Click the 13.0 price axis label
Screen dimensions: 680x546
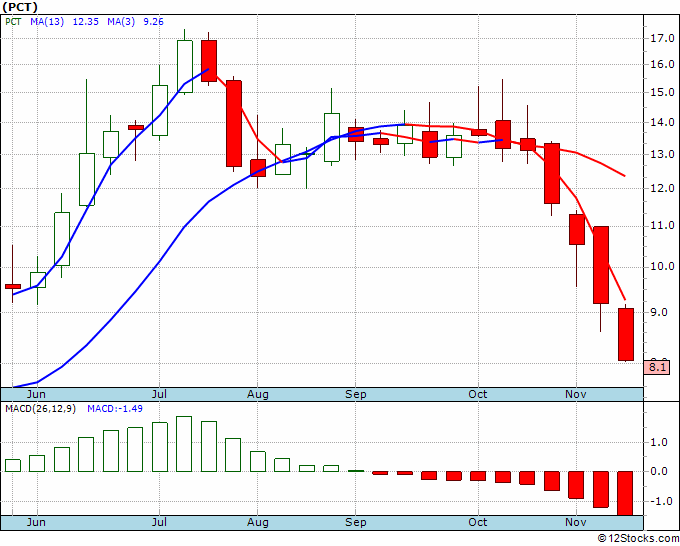click(662, 154)
